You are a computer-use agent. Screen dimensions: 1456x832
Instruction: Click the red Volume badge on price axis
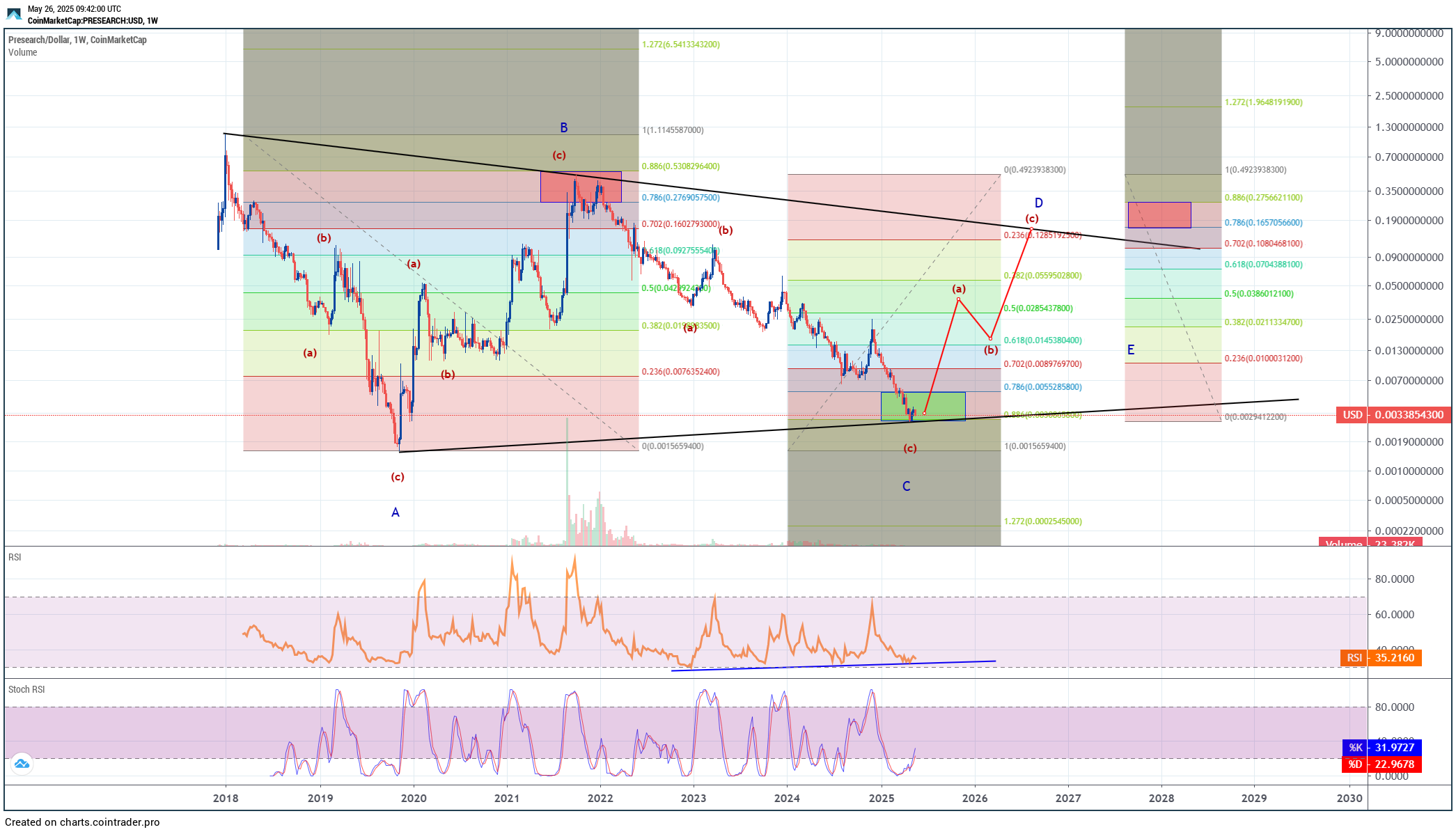click(1370, 542)
